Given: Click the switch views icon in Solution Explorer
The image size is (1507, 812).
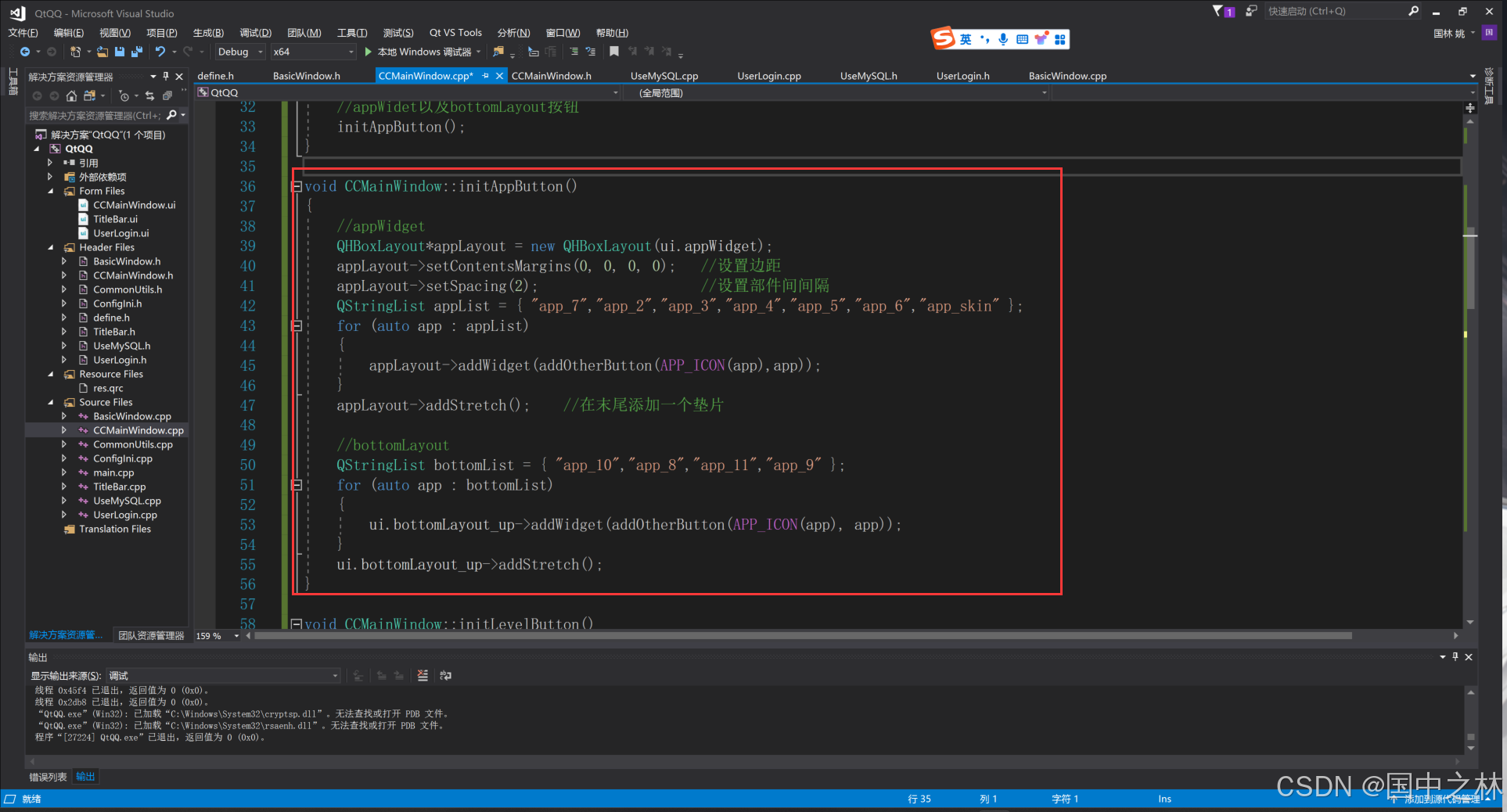Looking at the screenshot, I should tap(89, 95).
